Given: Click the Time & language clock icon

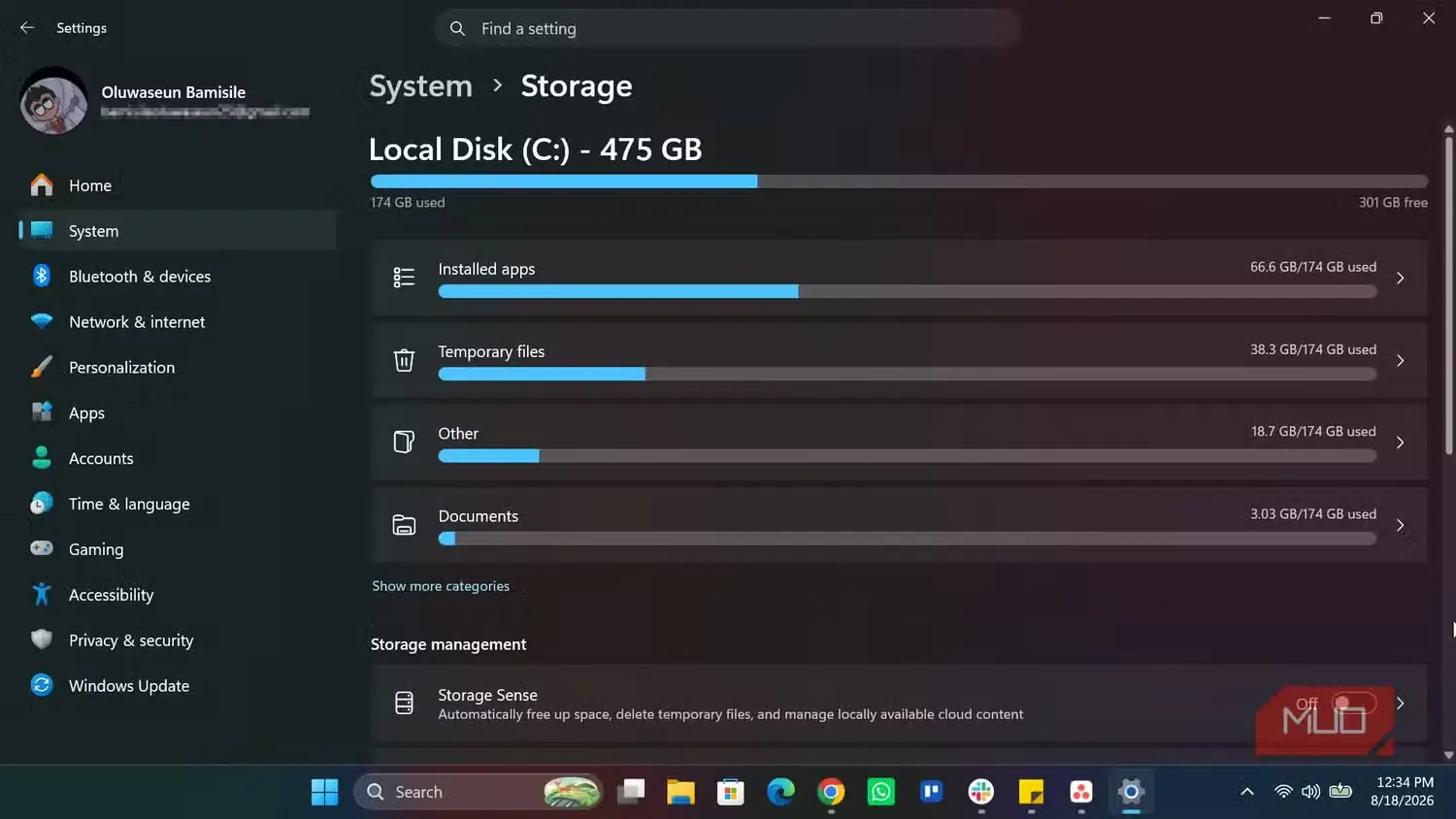Looking at the screenshot, I should click(42, 504).
